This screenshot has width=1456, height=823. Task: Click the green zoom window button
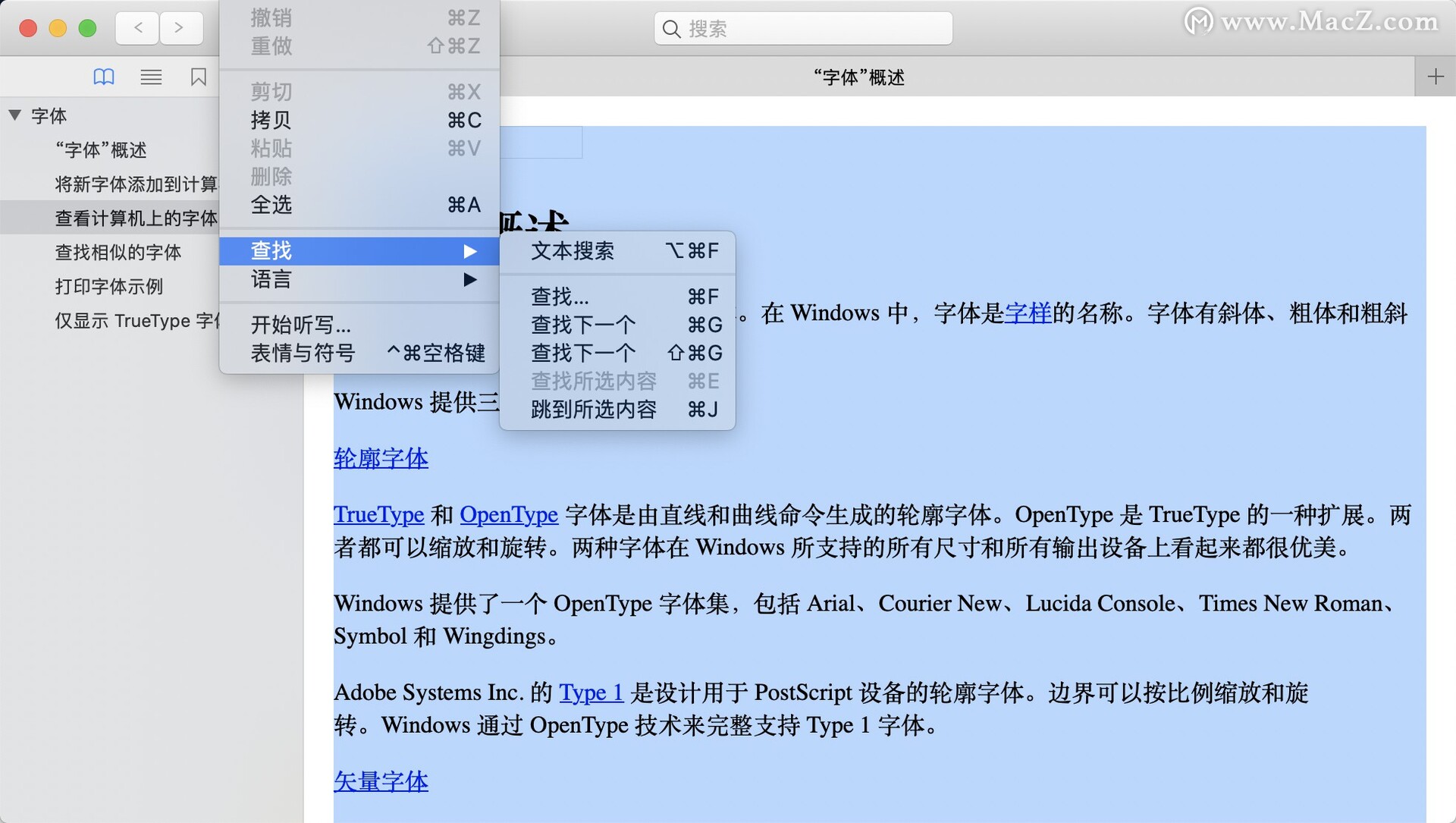tap(88, 28)
